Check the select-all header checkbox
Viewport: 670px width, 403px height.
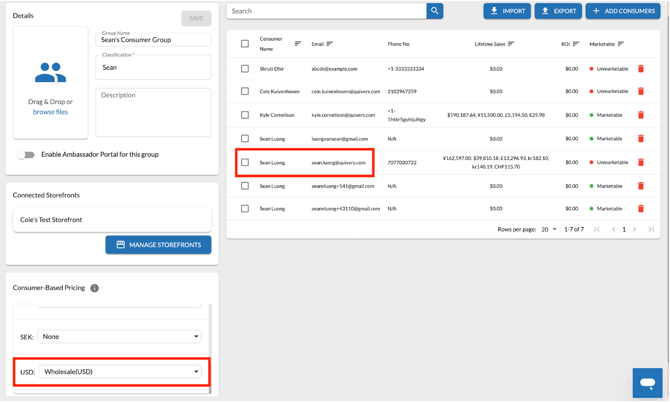245,44
